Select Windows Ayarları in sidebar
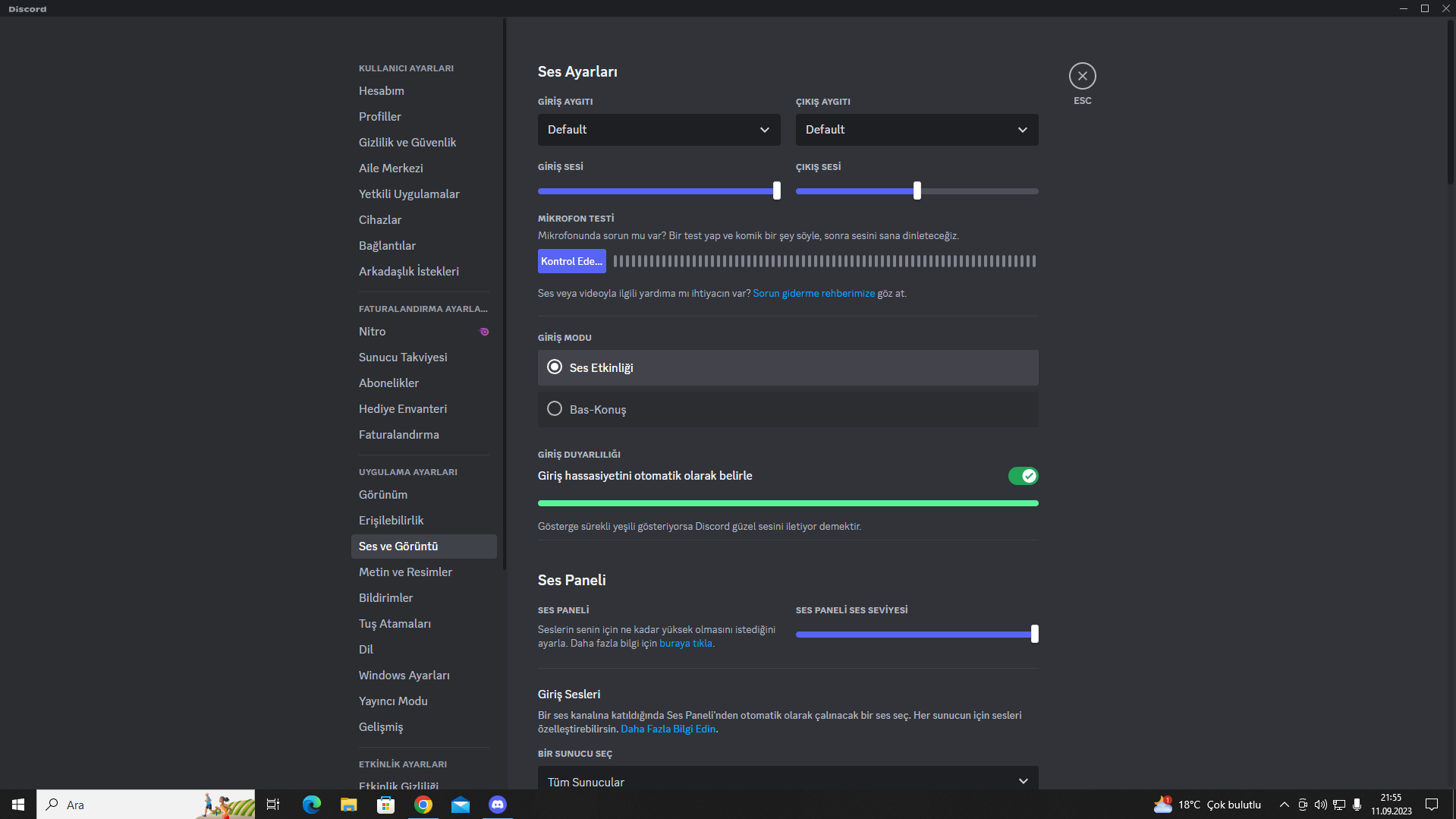The image size is (1456, 819). (x=423, y=676)
